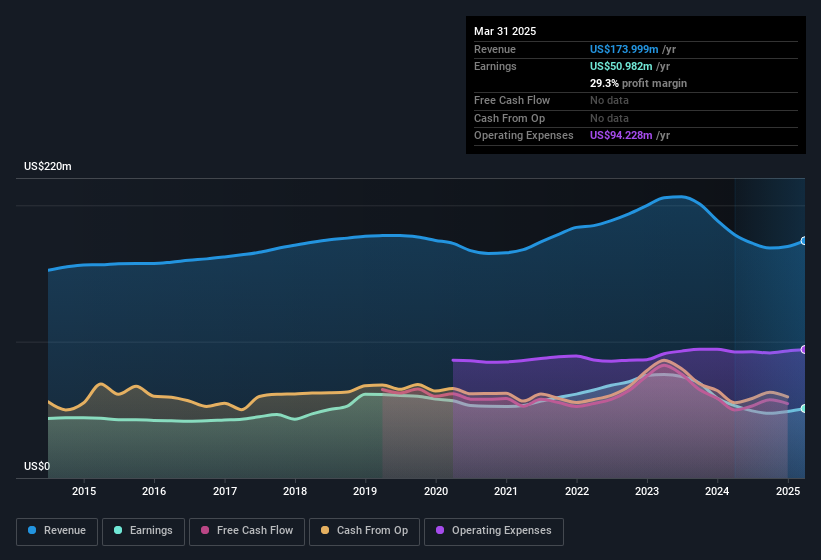Click the 2020 x-axis label
Viewport: 821px width, 560px height.
point(436,491)
